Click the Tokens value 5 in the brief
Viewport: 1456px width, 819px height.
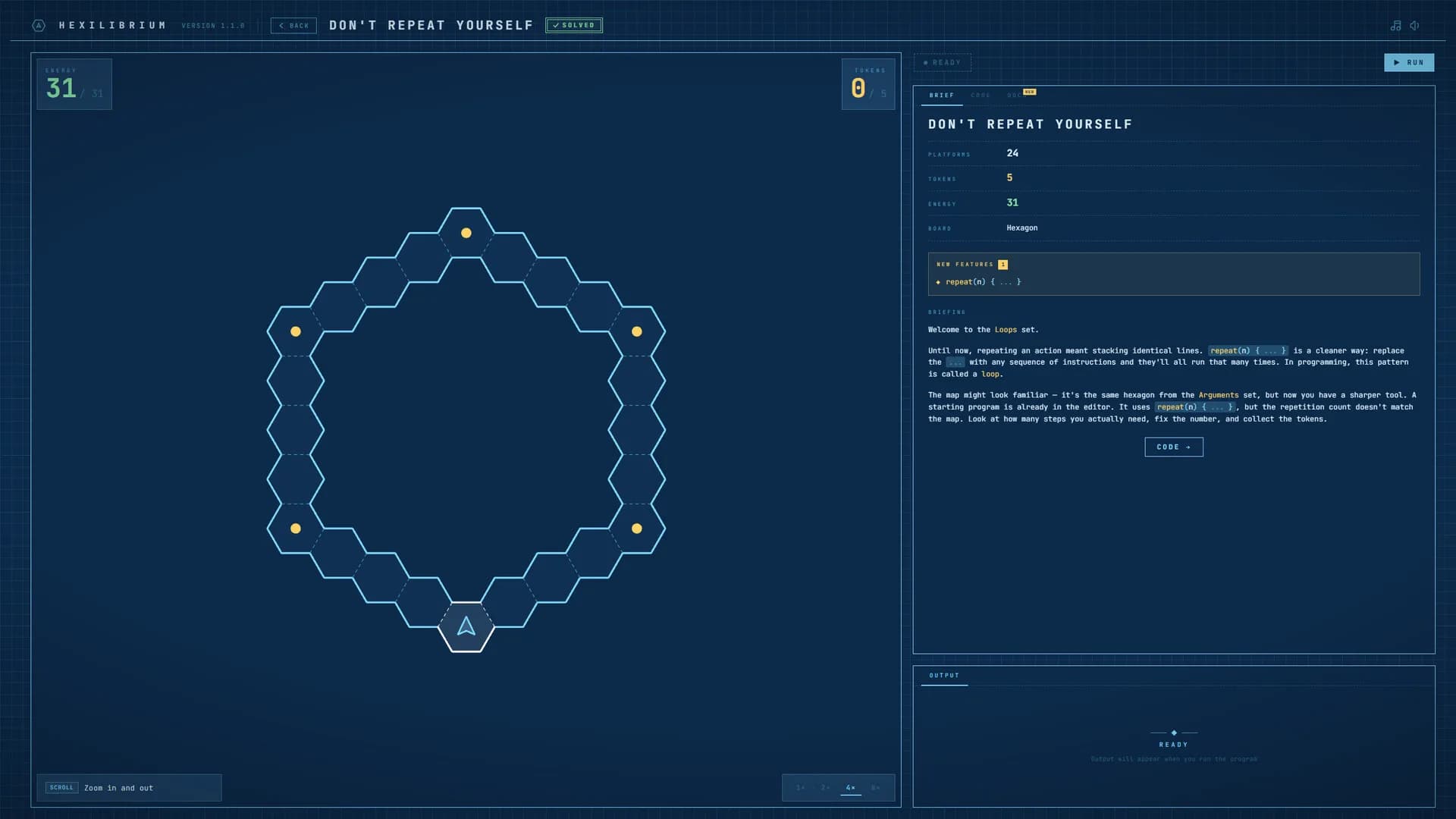click(x=1009, y=177)
